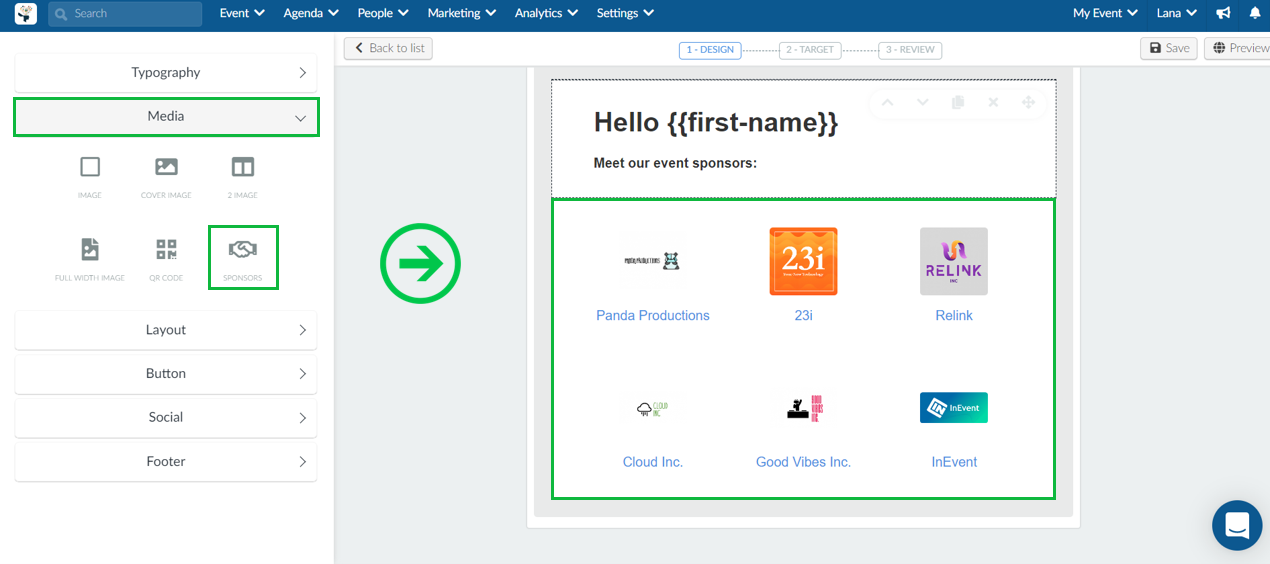1270x564 pixels.
Task: Select the Image media block icon
Action: 90,167
